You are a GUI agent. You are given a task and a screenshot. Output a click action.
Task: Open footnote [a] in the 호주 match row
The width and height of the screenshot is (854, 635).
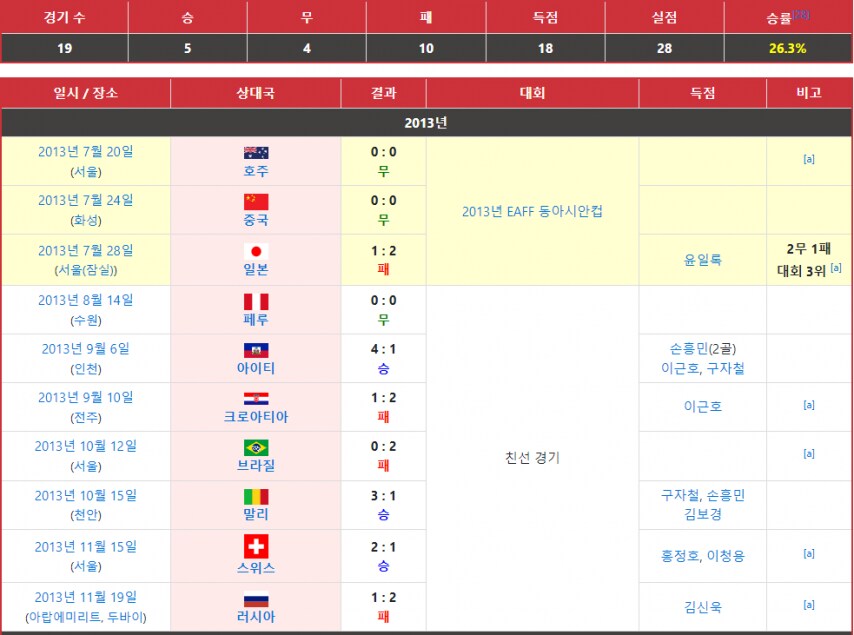coord(808,159)
